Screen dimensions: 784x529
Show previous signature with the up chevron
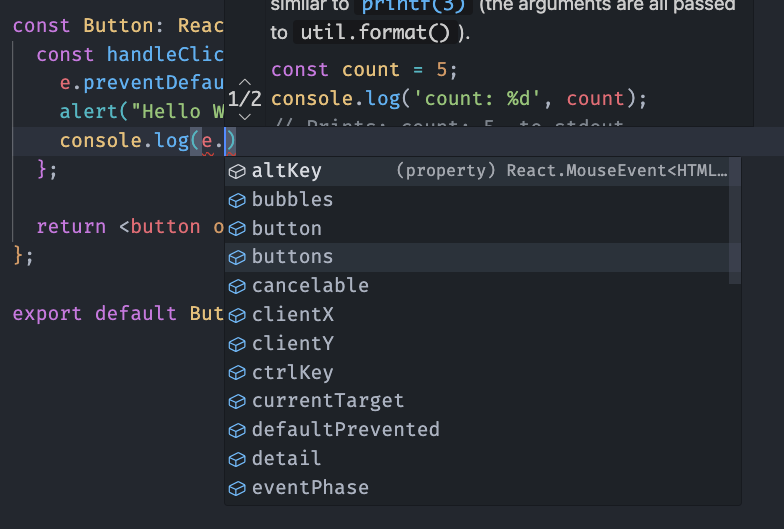click(244, 80)
